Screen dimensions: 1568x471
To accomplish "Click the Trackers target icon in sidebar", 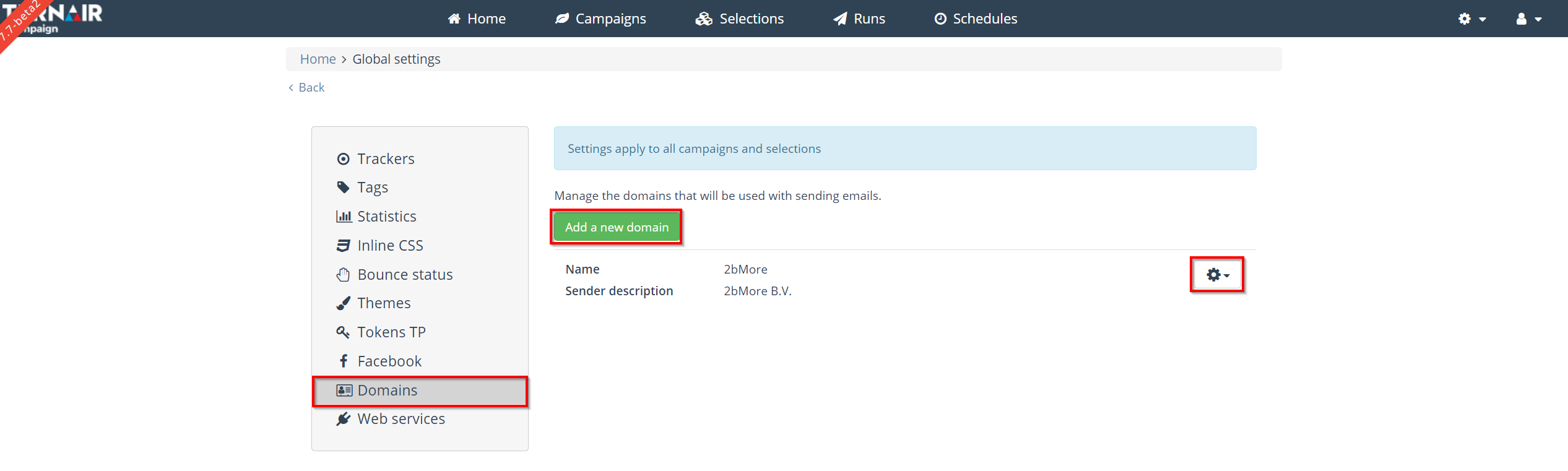I will (x=343, y=159).
